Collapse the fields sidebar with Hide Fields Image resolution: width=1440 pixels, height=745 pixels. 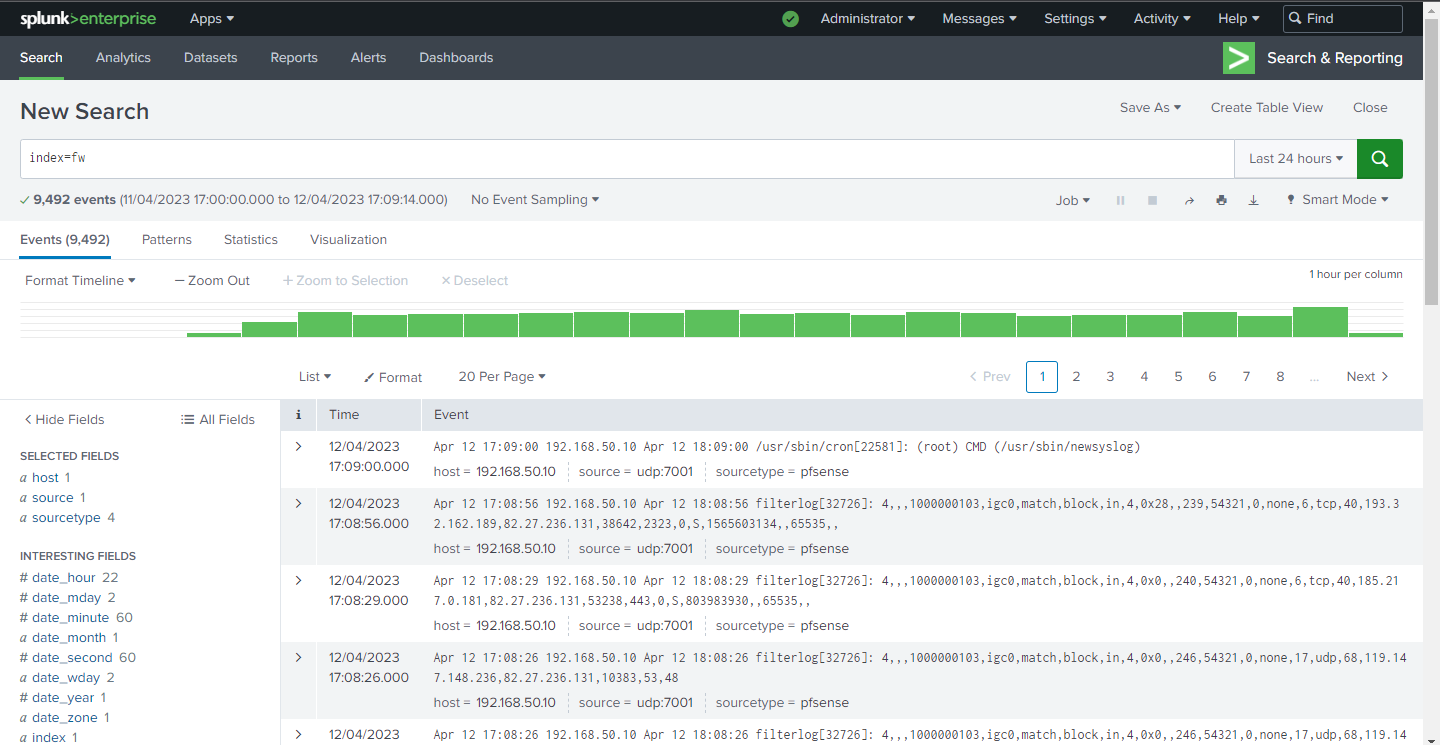(x=63, y=419)
